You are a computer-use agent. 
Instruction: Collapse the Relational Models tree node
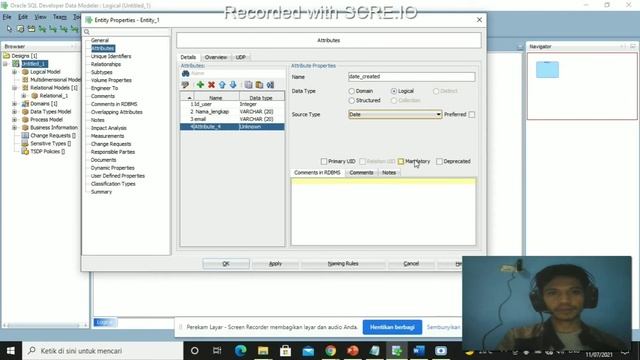click(15, 88)
